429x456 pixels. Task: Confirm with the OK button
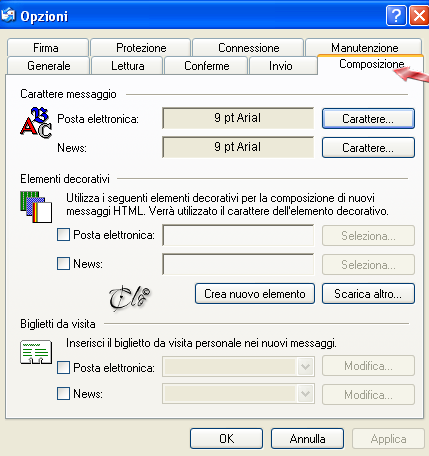point(226,438)
